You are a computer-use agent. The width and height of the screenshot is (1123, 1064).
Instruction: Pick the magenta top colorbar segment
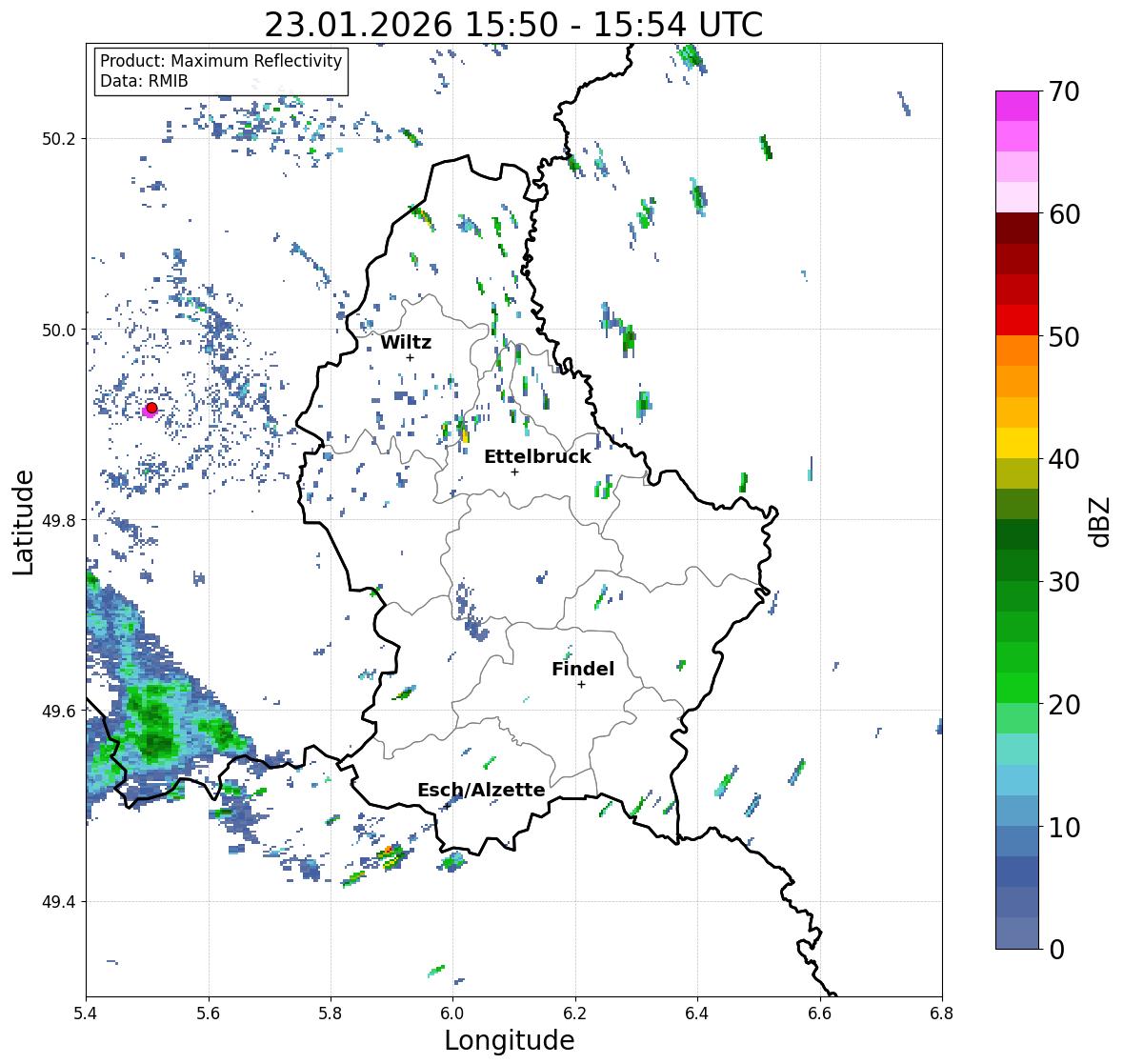click(1017, 106)
